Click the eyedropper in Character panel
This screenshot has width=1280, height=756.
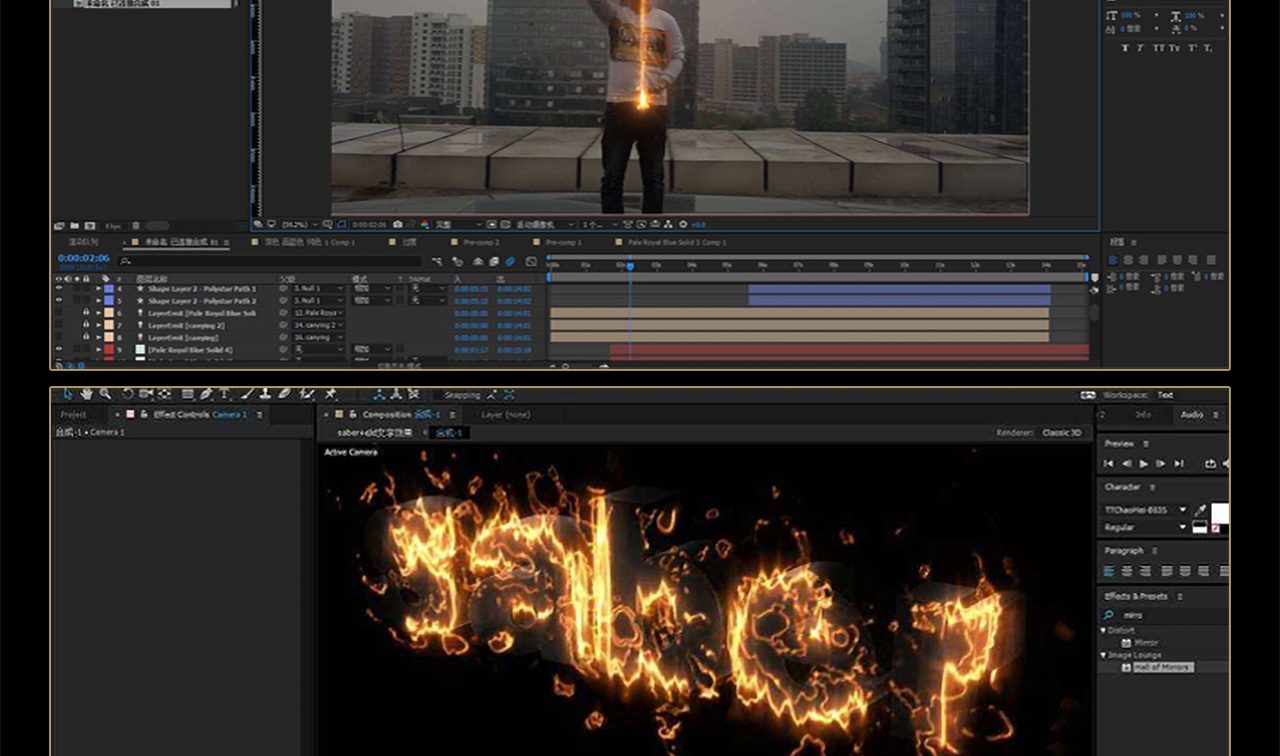point(1200,510)
